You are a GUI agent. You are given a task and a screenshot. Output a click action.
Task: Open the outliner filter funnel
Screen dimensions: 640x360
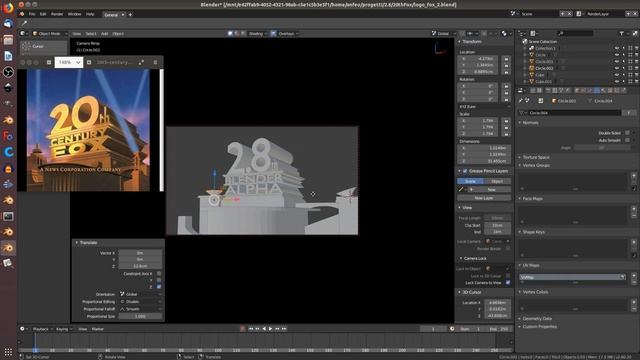pos(621,33)
